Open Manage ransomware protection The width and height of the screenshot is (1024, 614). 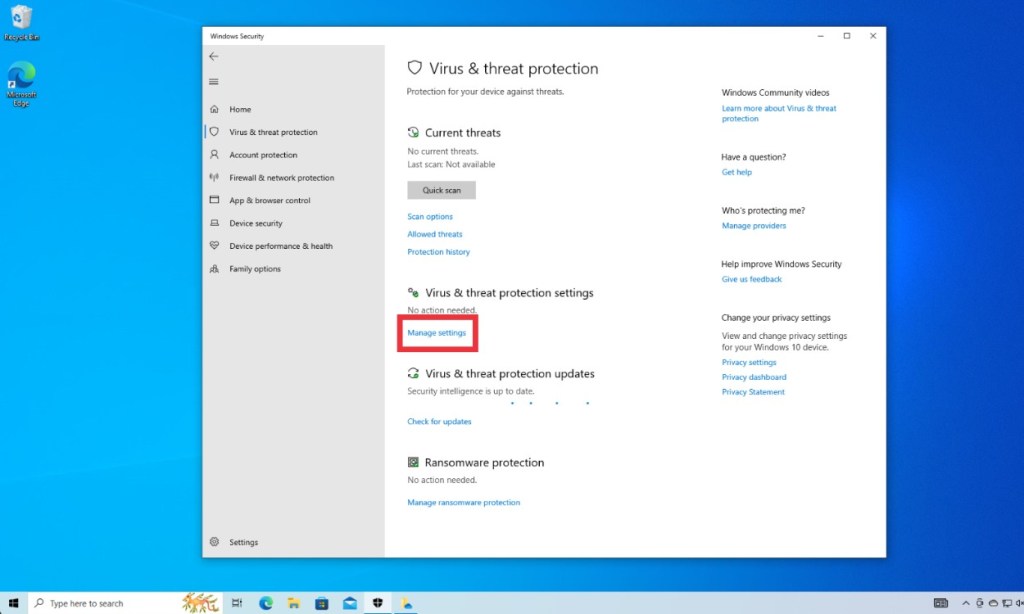click(x=464, y=502)
